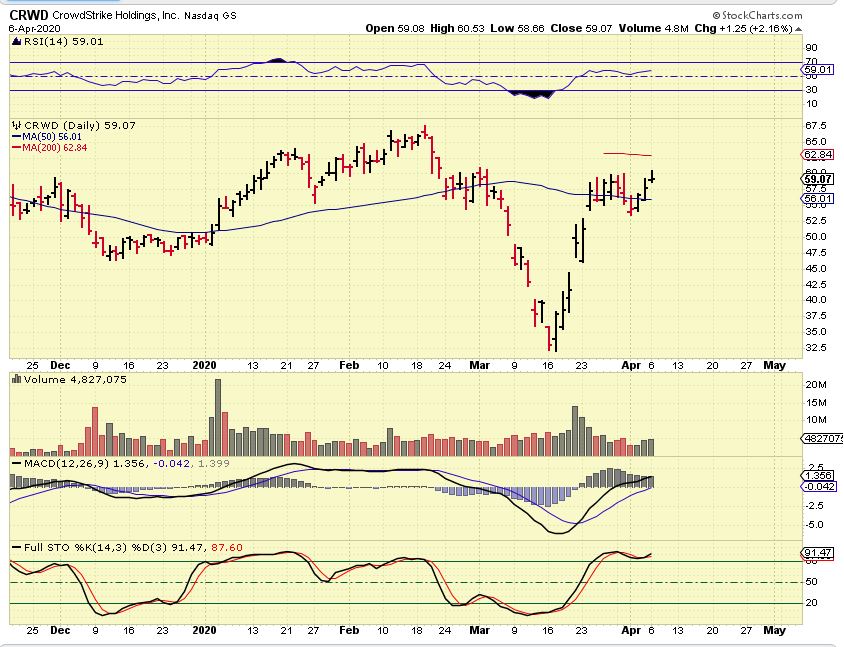The image size is (844, 647).
Task: Click the boxed 56.01 MA(50) axis tag
Action: coord(818,199)
